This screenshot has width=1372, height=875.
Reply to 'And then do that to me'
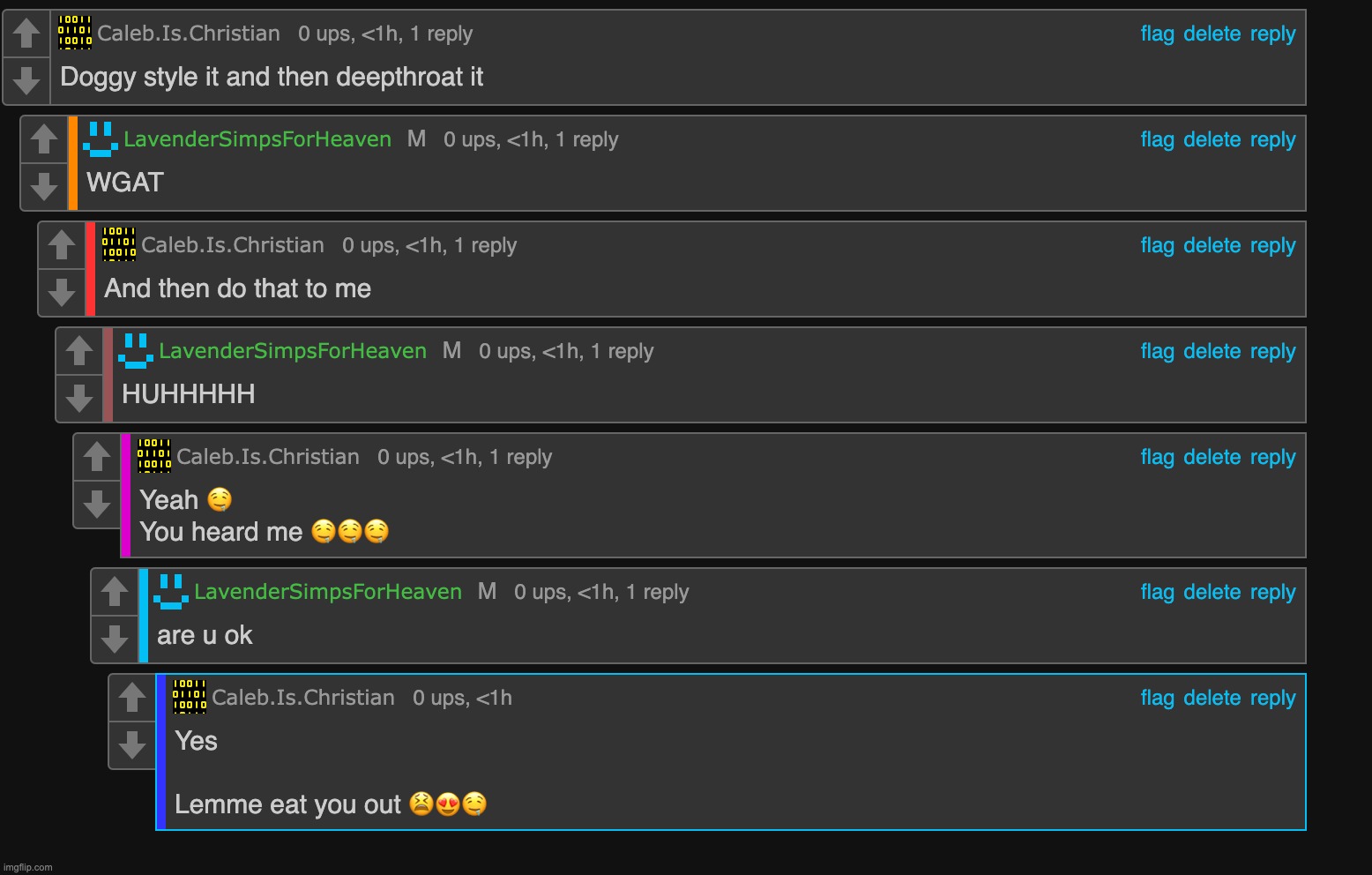[x=1272, y=245]
